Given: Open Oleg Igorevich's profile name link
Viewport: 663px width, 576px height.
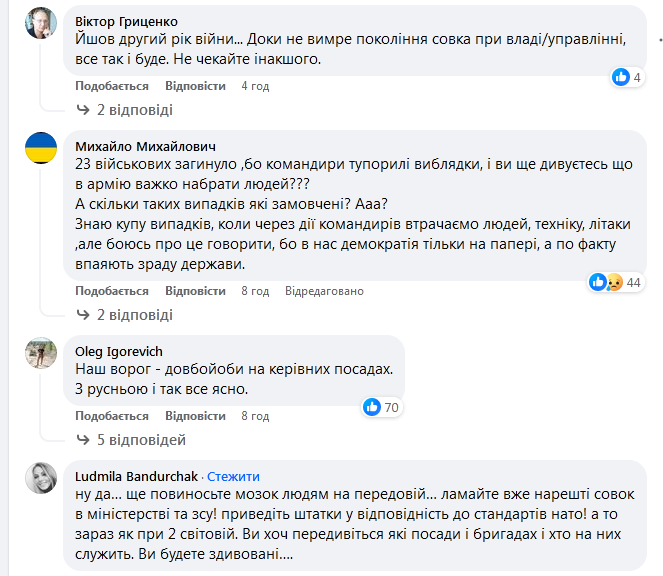Looking at the screenshot, I should point(119,351).
